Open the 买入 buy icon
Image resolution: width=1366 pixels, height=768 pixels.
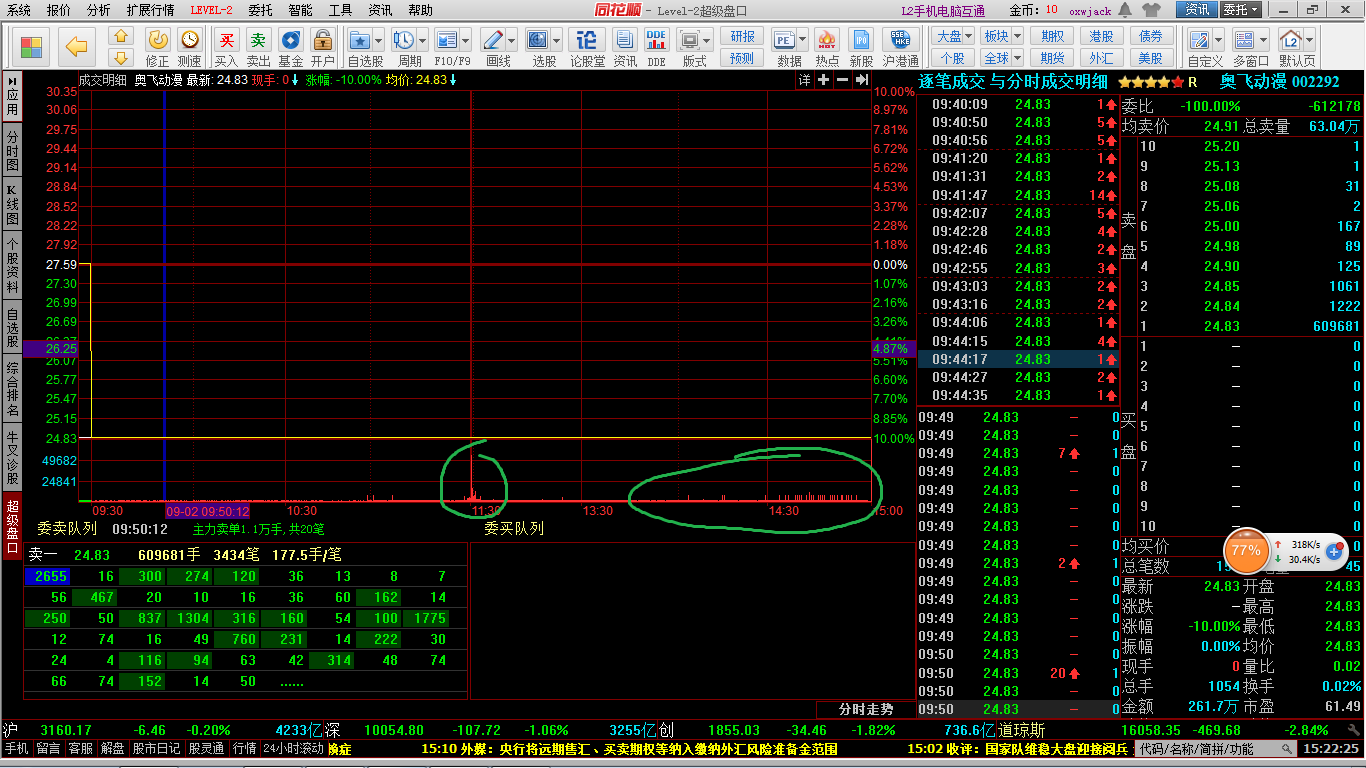click(x=227, y=39)
